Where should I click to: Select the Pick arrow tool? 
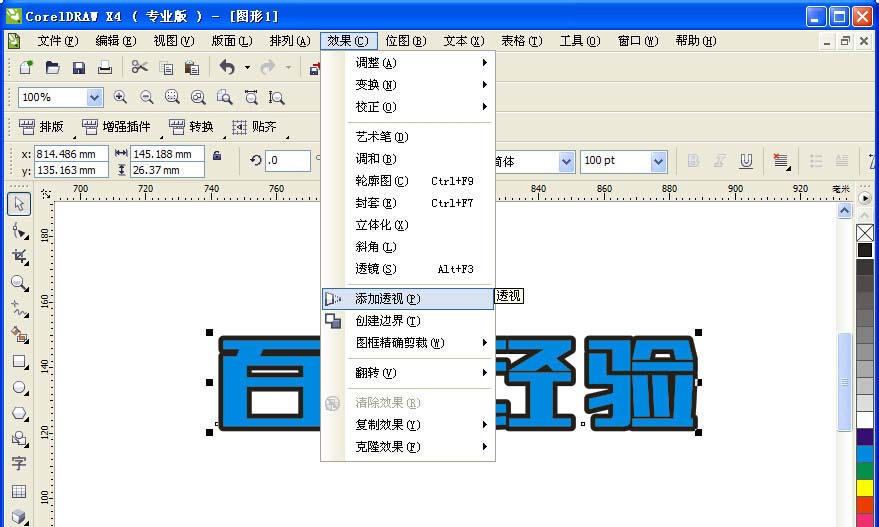tap(19, 205)
